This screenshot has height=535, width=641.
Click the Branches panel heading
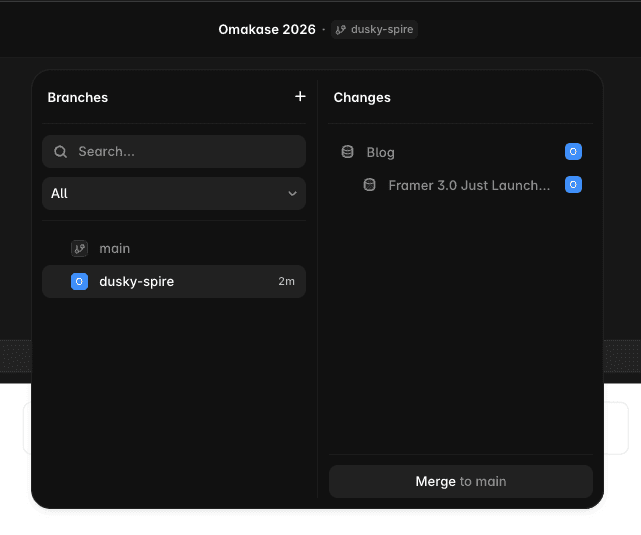pos(78,98)
